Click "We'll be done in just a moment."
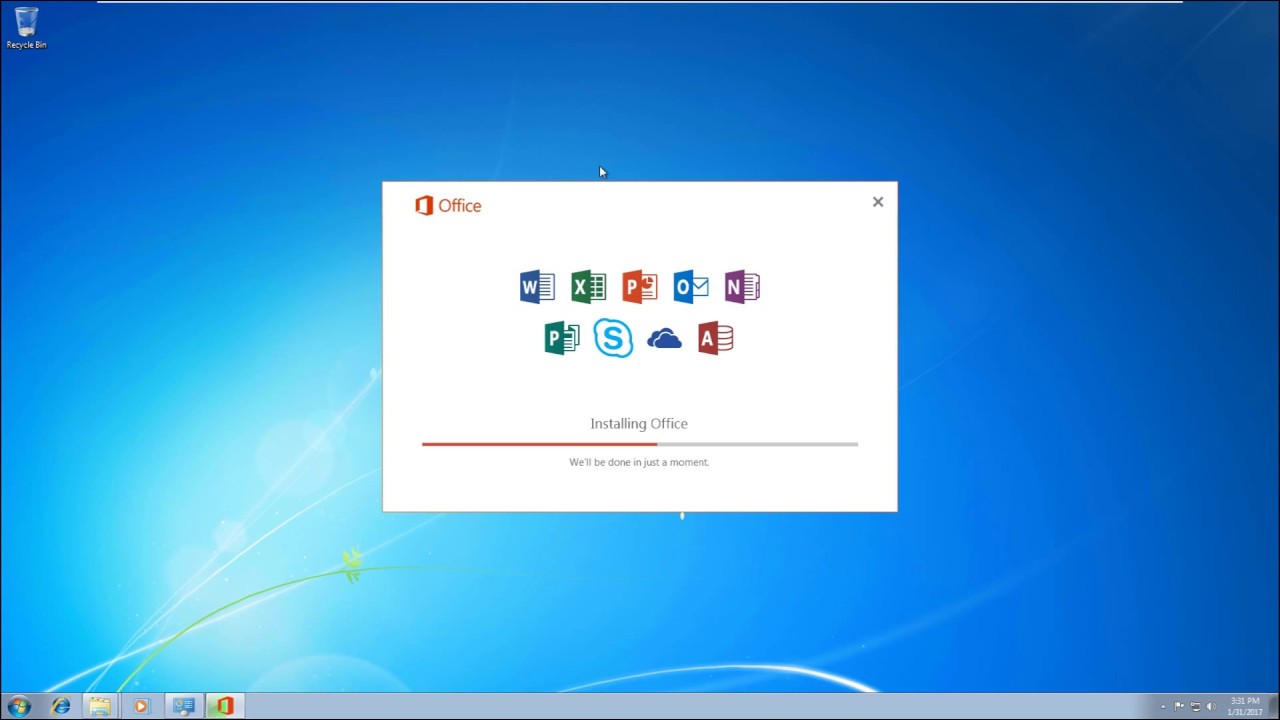 [639, 462]
